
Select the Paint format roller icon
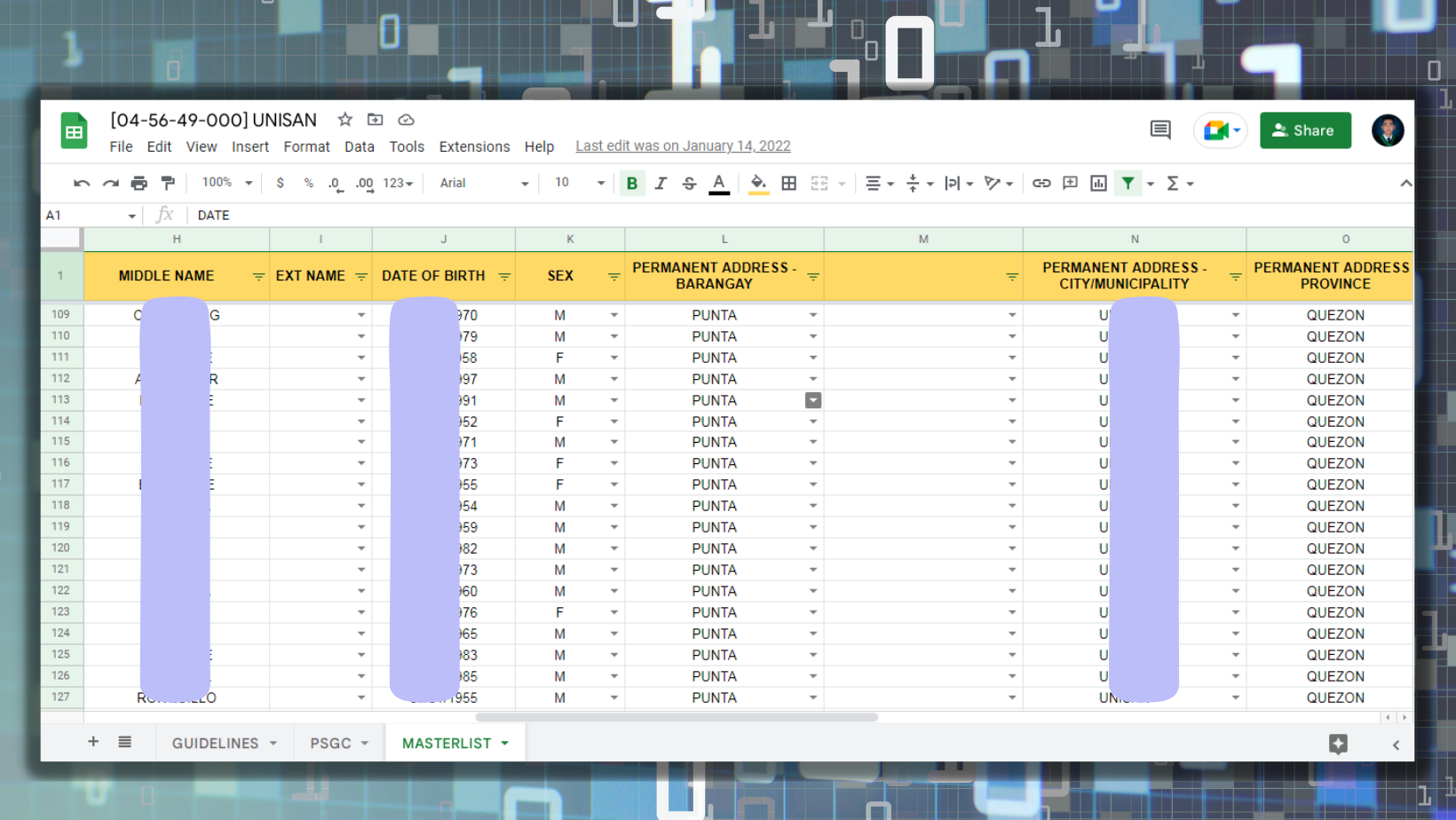tap(168, 184)
